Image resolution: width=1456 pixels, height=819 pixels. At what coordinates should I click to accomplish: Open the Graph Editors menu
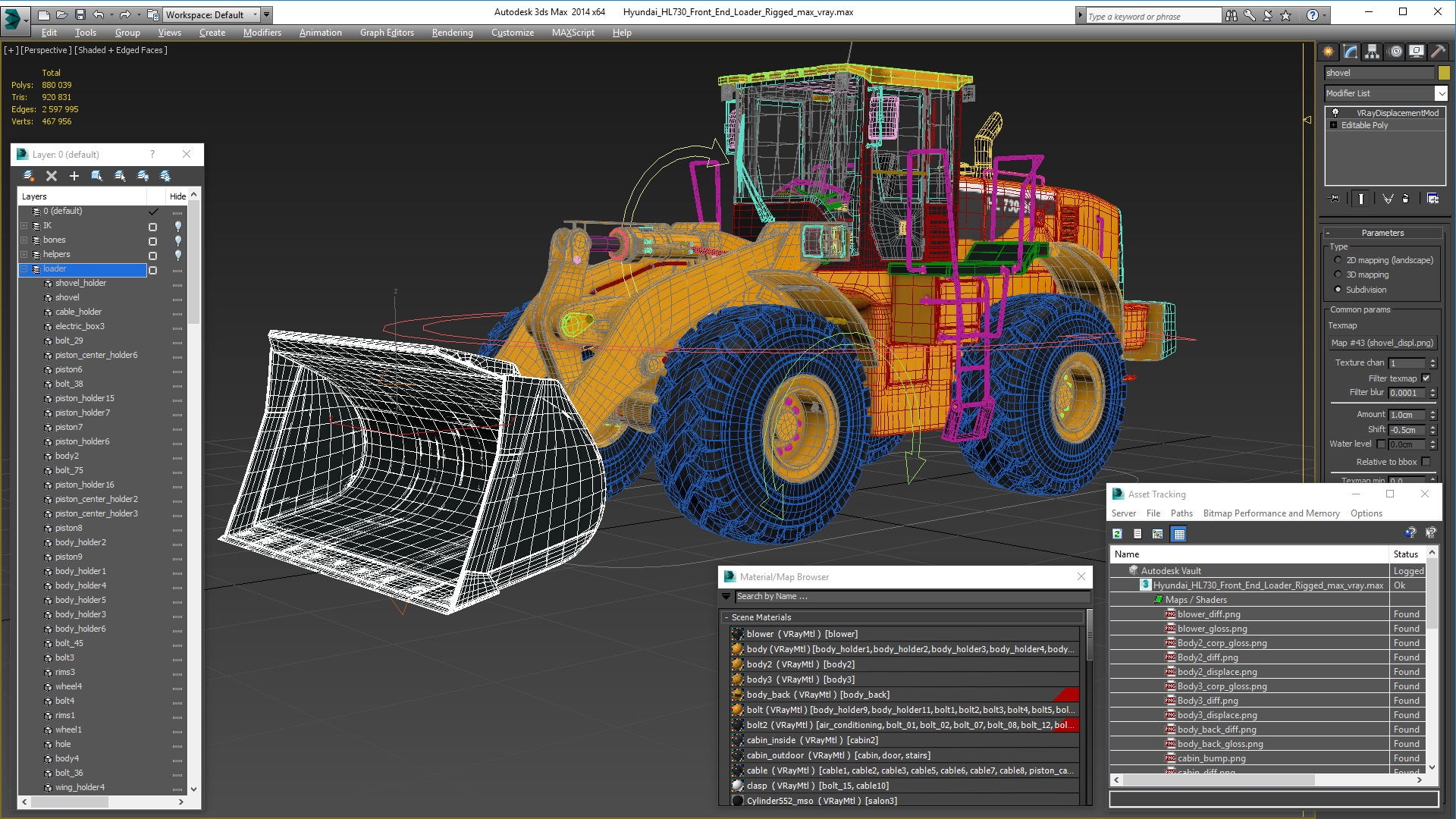[387, 33]
